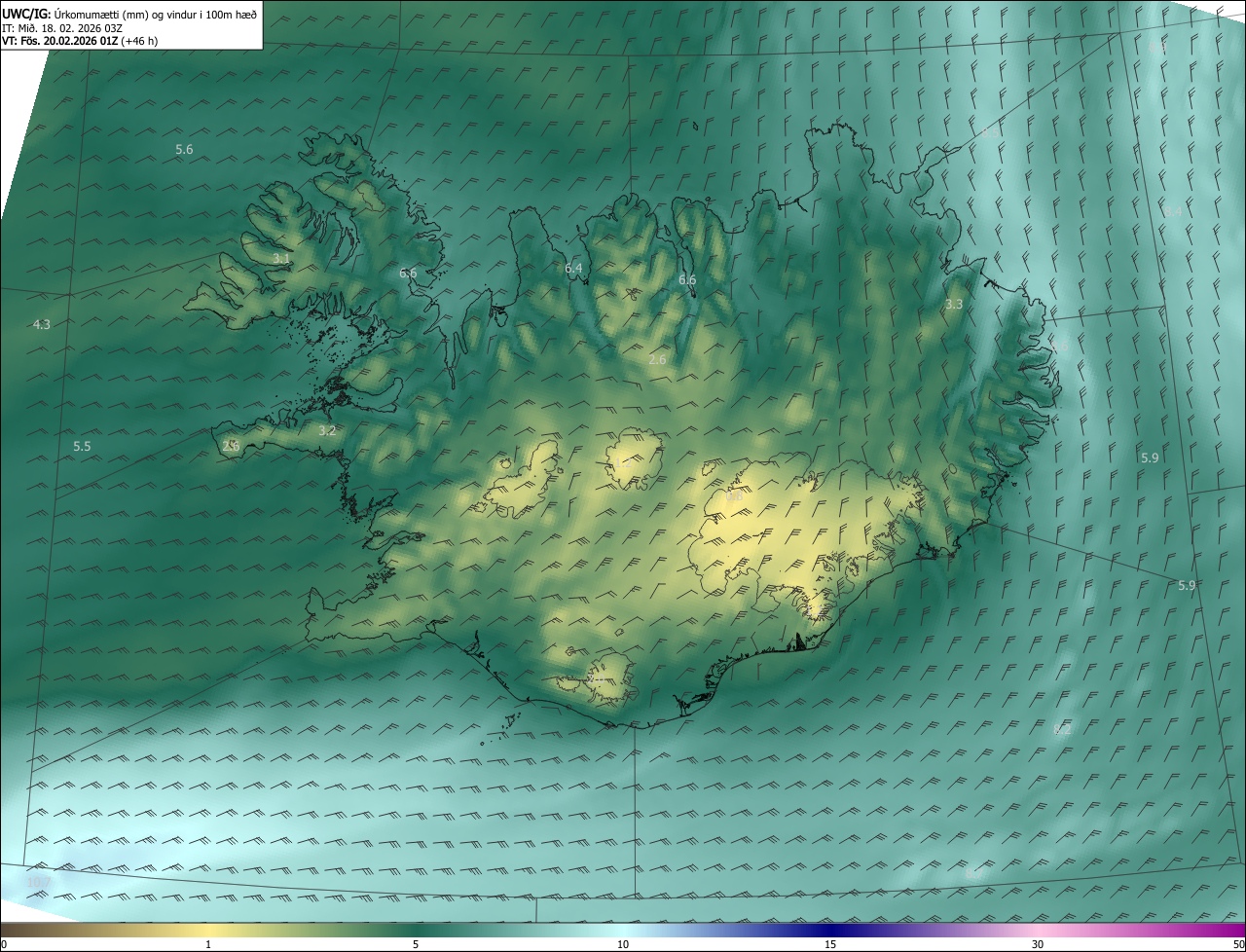Click the 5.5 value on the map
This screenshot has height=952, width=1246.
click(82, 446)
